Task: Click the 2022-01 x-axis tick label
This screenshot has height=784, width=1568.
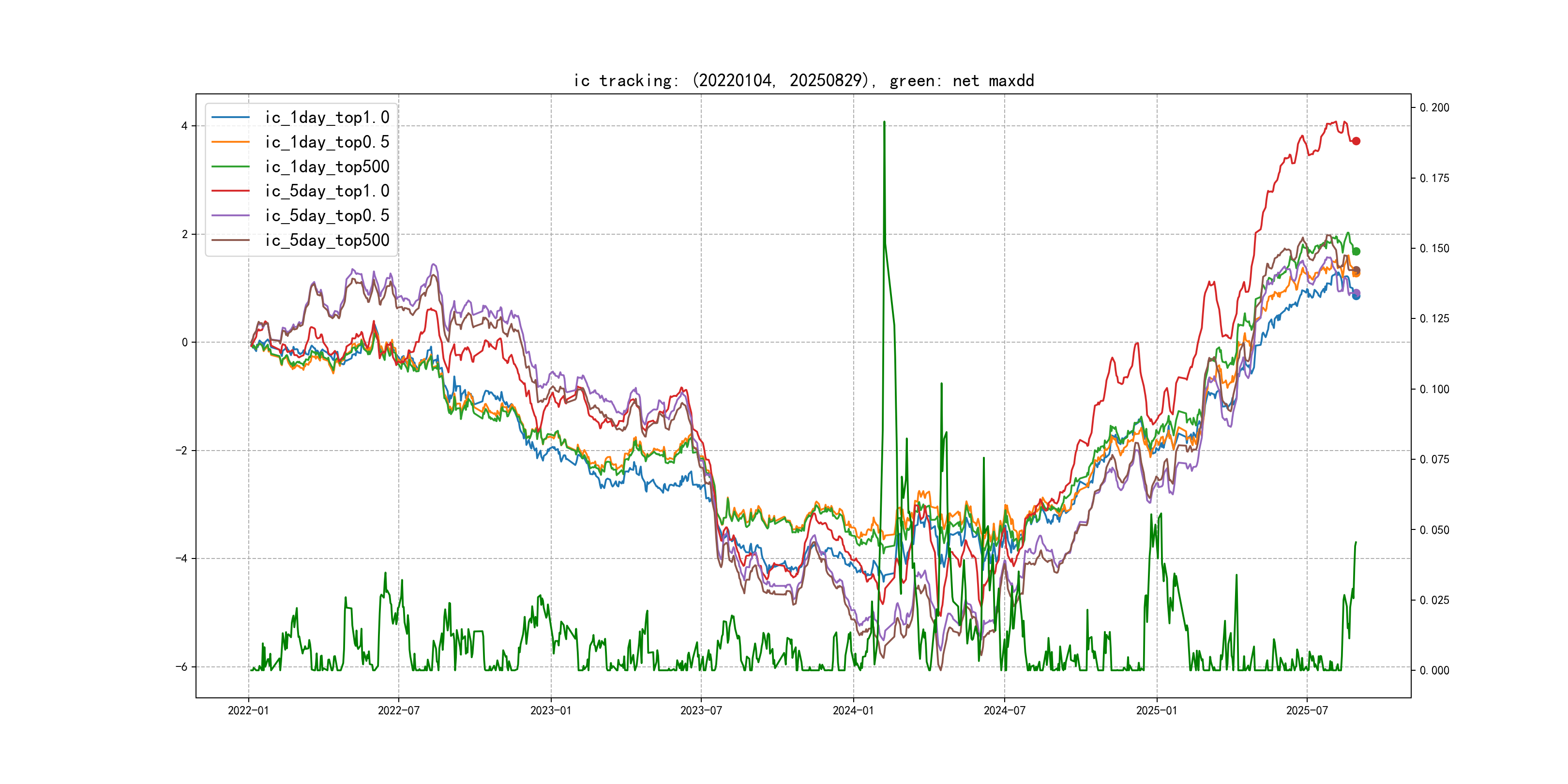Action: (x=248, y=710)
